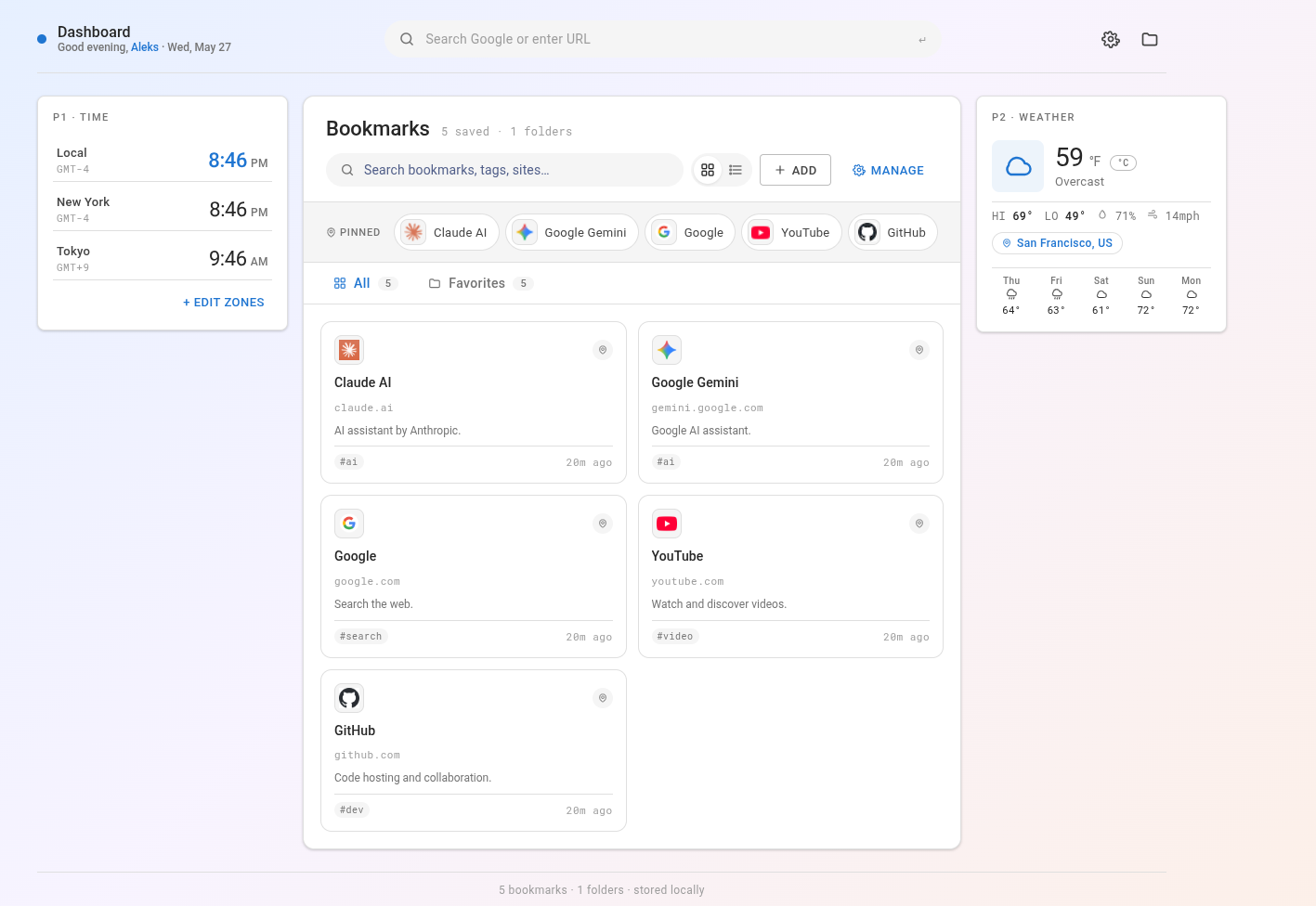Screen dimensions: 1316x906
Task: Click youtube.com URL text
Action: [687, 581]
